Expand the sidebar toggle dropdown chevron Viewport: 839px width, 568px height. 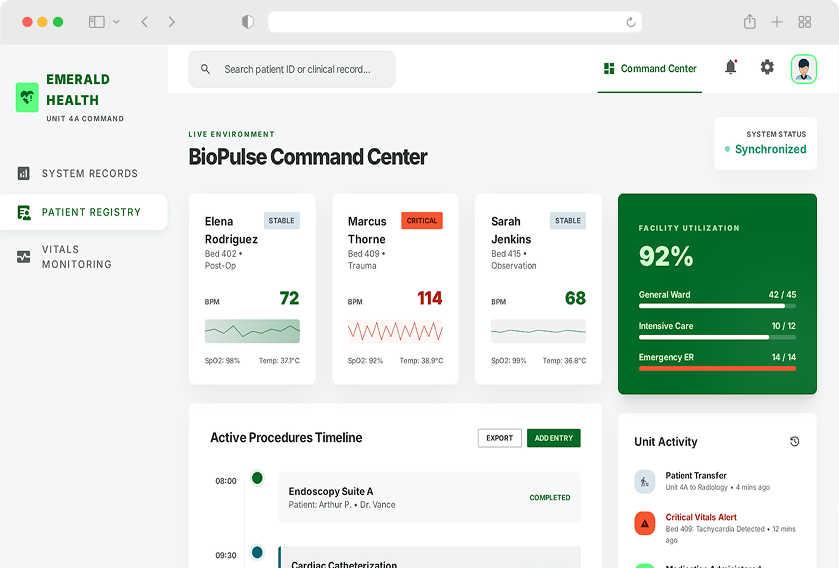pos(116,22)
